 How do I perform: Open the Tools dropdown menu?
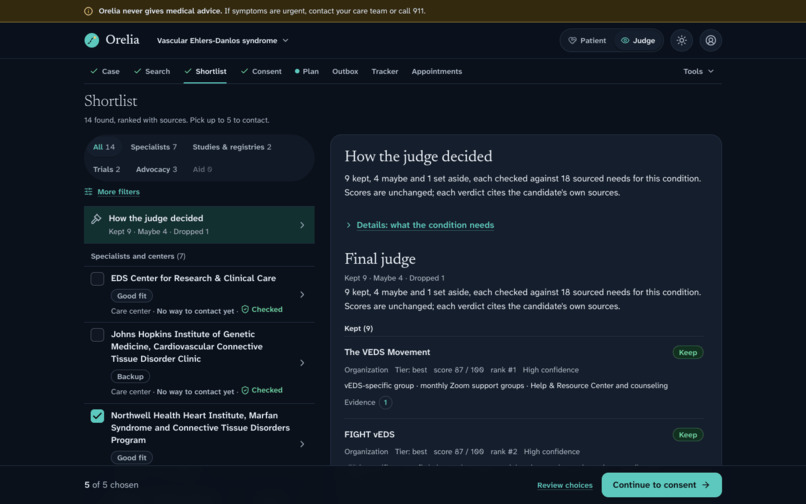click(x=698, y=71)
